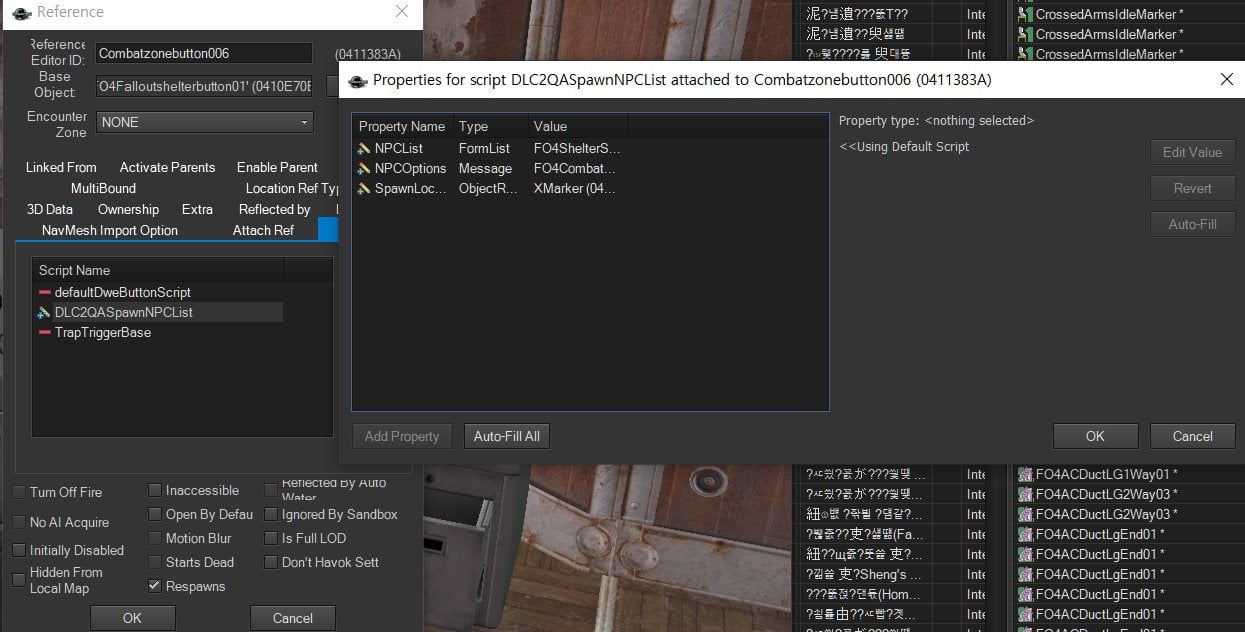
Task: Sort by the Type column header
Action: [490, 126]
